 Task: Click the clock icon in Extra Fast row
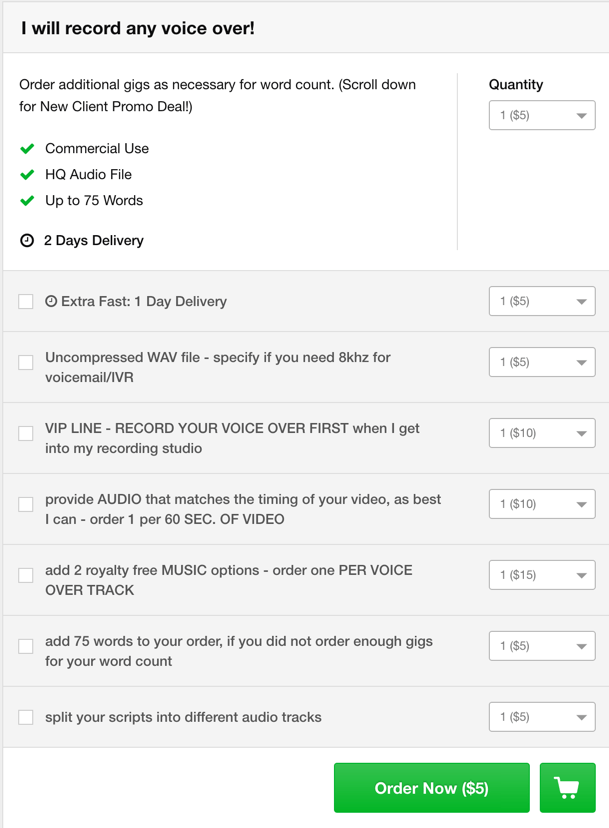click(x=51, y=301)
